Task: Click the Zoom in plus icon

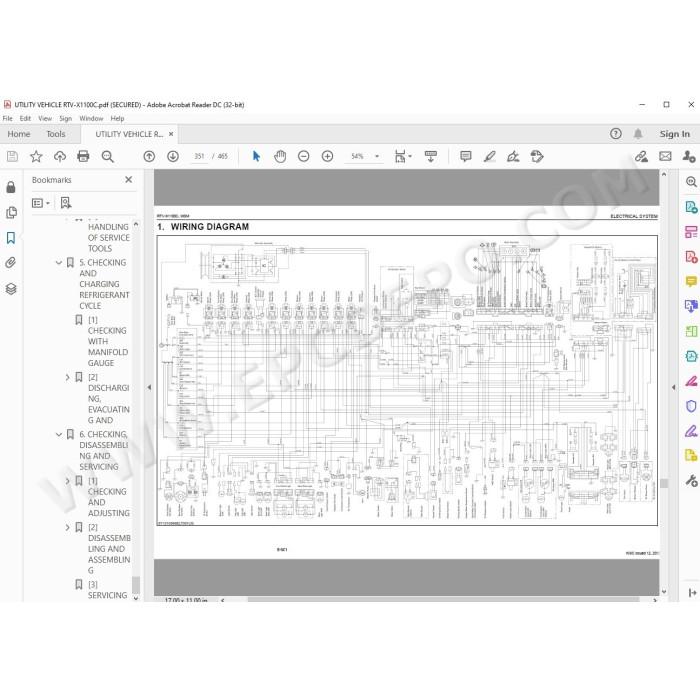Action: pyautogui.click(x=327, y=156)
